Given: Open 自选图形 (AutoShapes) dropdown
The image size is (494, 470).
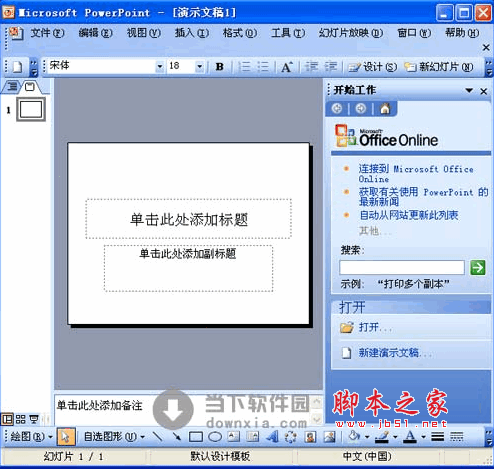Looking at the screenshot, I should pyautogui.click(x=114, y=436).
